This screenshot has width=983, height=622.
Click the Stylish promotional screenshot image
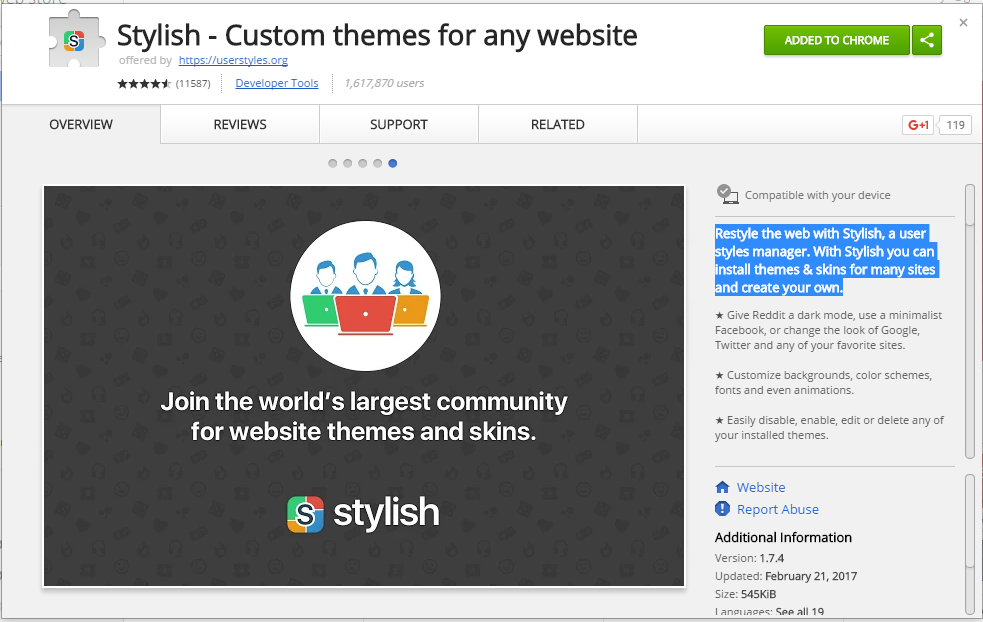[364, 386]
